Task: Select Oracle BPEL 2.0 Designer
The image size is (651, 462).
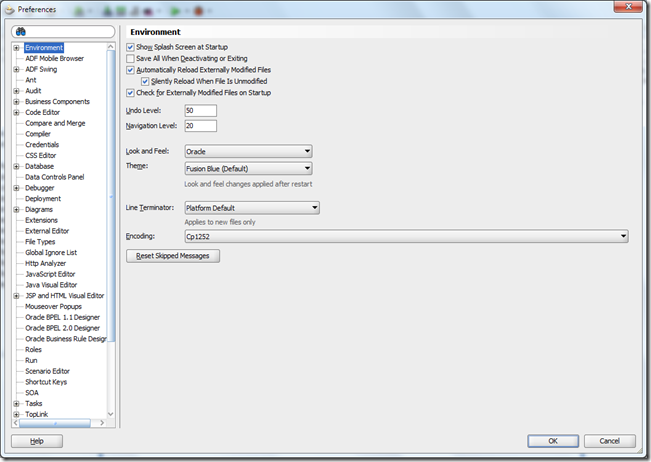Action: click(62, 328)
